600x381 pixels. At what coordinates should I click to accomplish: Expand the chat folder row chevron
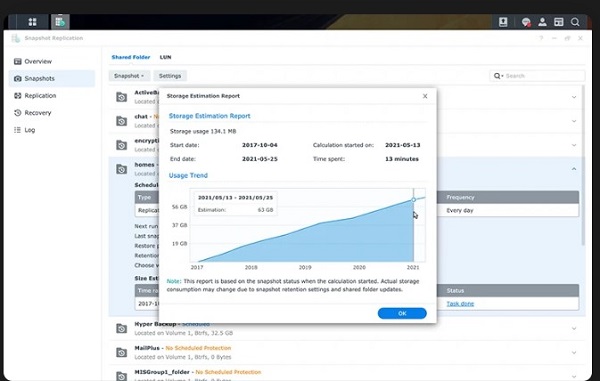[x=574, y=121]
